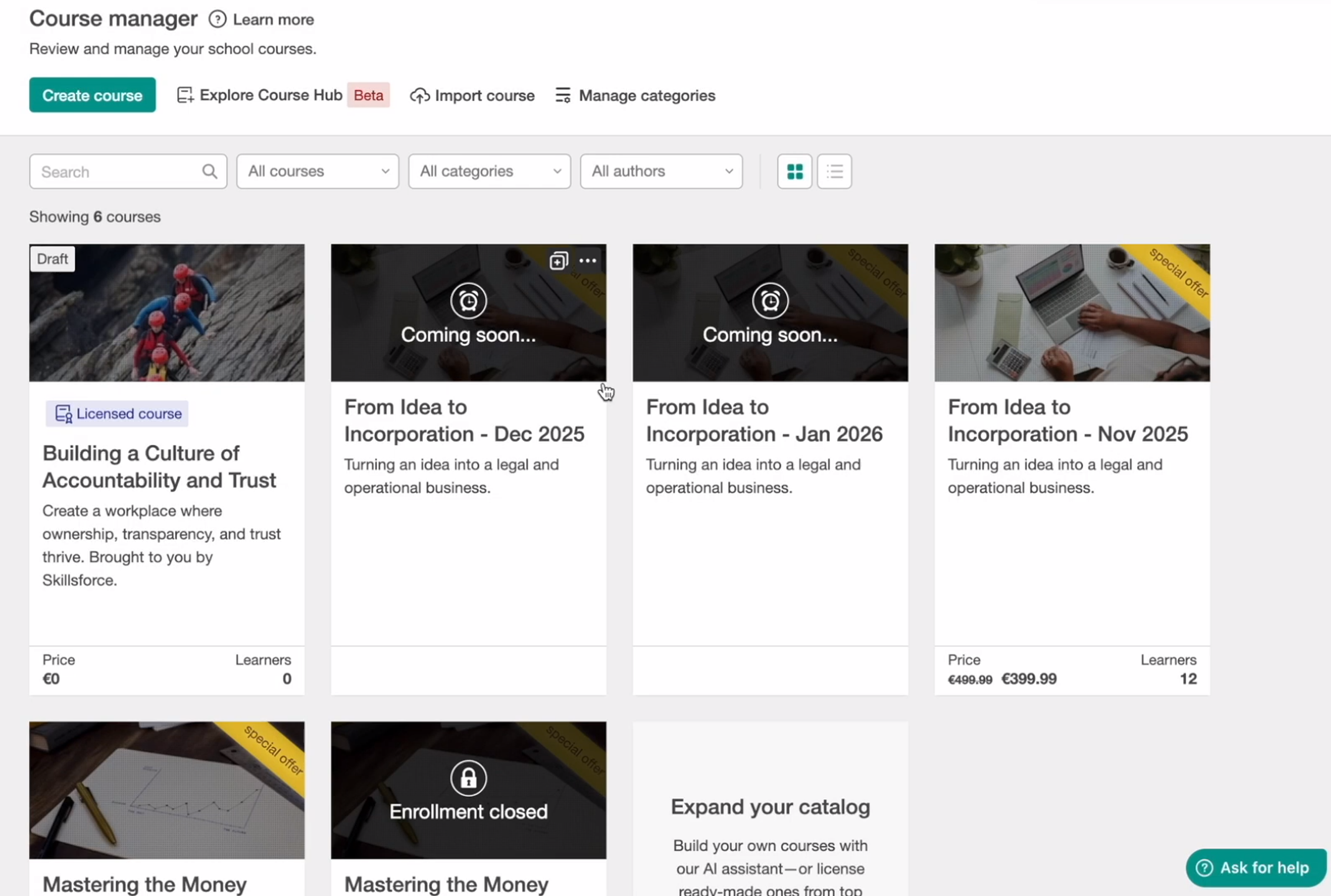Open the Ask for help widget
The height and width of the screenshot is (896, 1331).
point(1255,868)
